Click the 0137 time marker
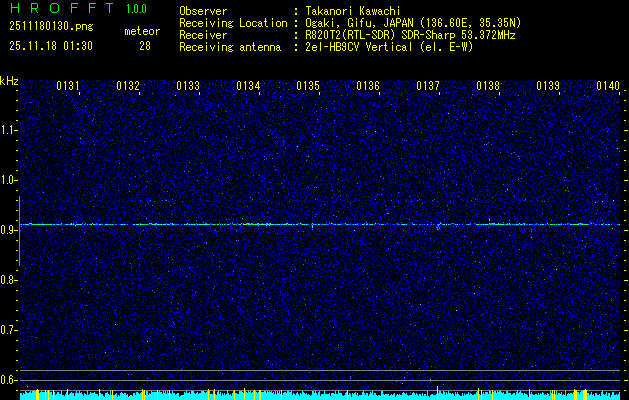This screenshot has height=400, width=629. coord(428,85)
